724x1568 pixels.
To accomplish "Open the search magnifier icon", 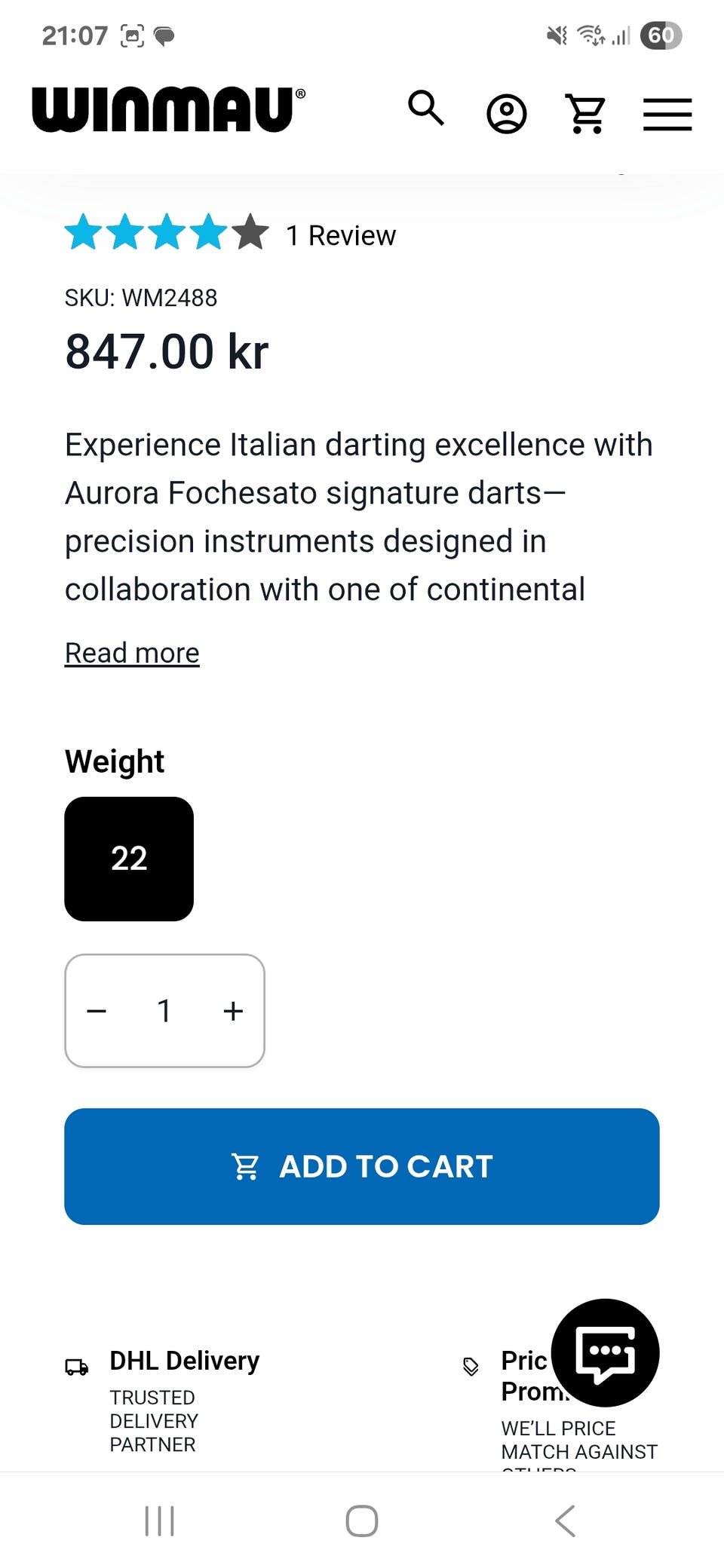I will click(426, 109).
